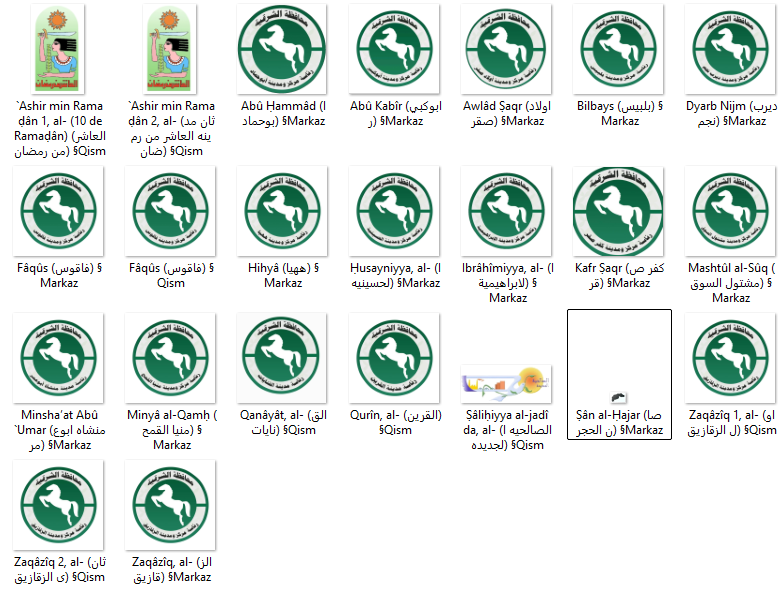Click the Mashtûl al-Sûq Markaz emblem icon

click(x=730, y=211)
